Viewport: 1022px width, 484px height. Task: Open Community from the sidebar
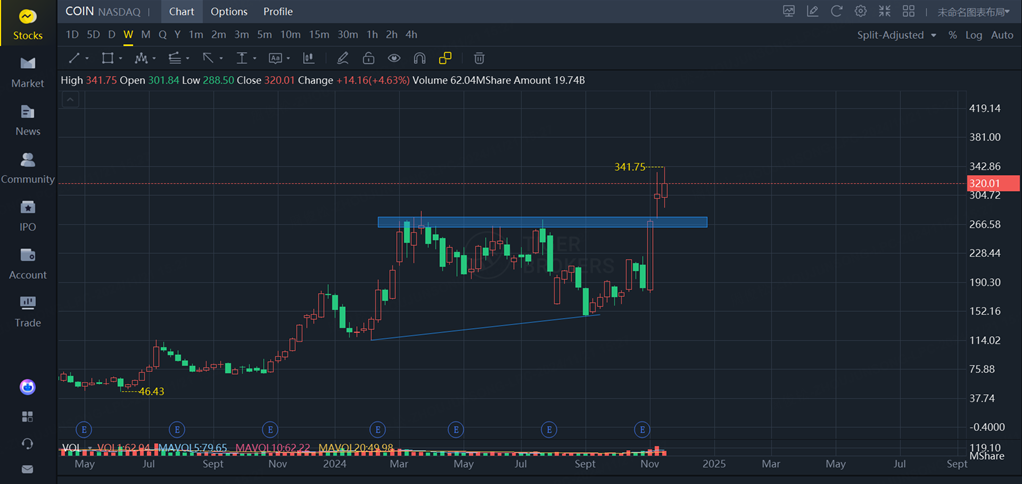27,167
